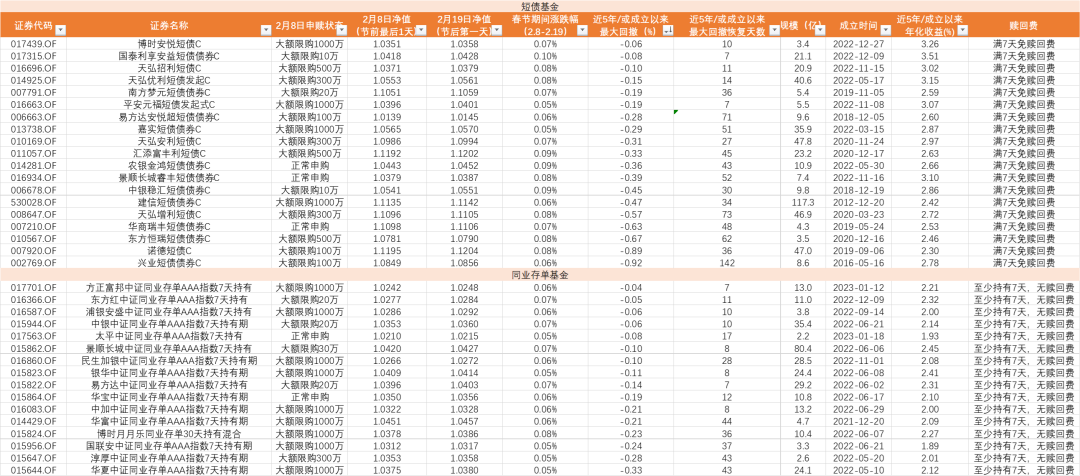Screen dimensions: 1080x476
Task: Select 大额限购10万 in the 国泰利享安益短债债券C row
Action: point(309,56)
